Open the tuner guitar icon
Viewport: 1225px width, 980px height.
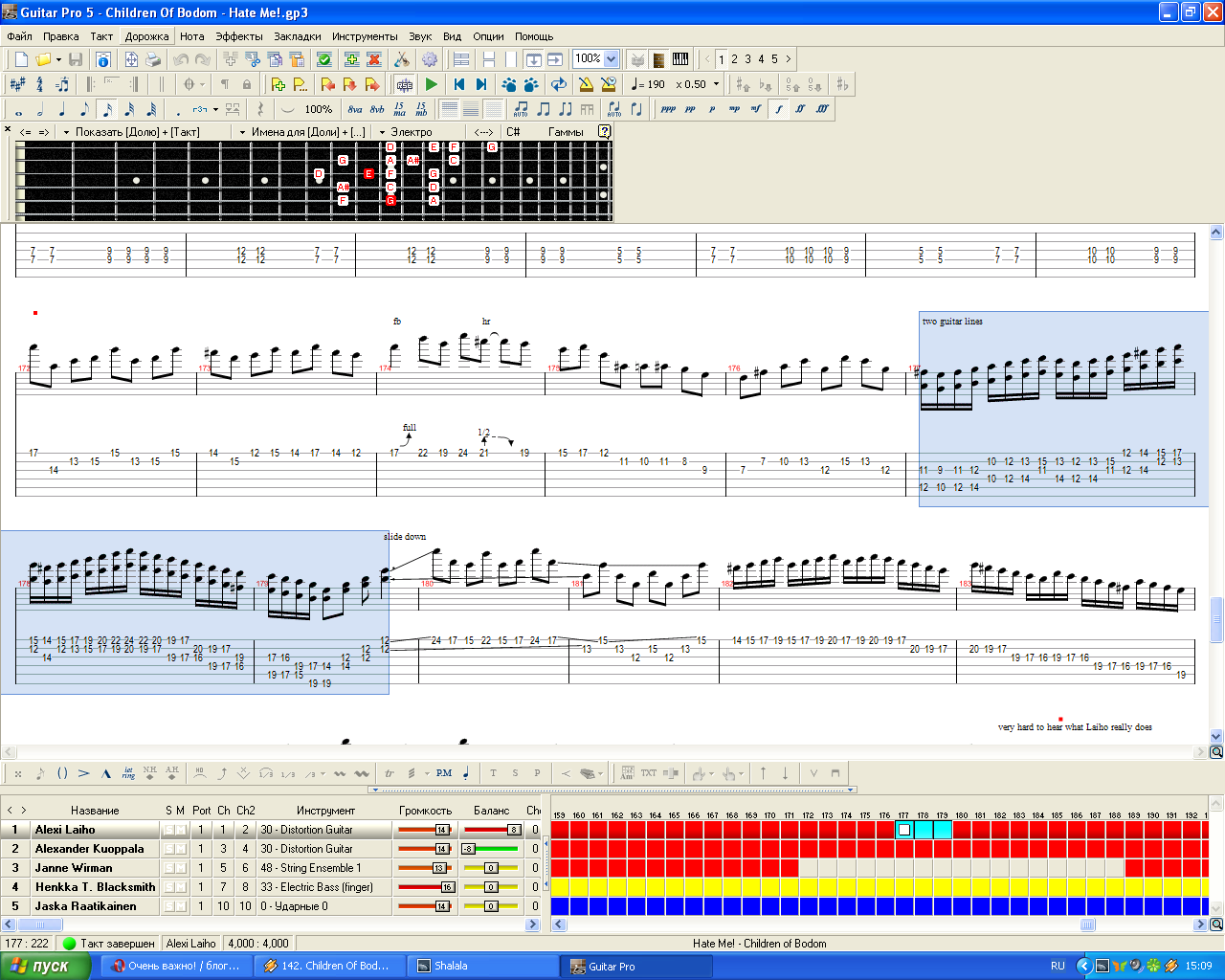pos(402,59)
